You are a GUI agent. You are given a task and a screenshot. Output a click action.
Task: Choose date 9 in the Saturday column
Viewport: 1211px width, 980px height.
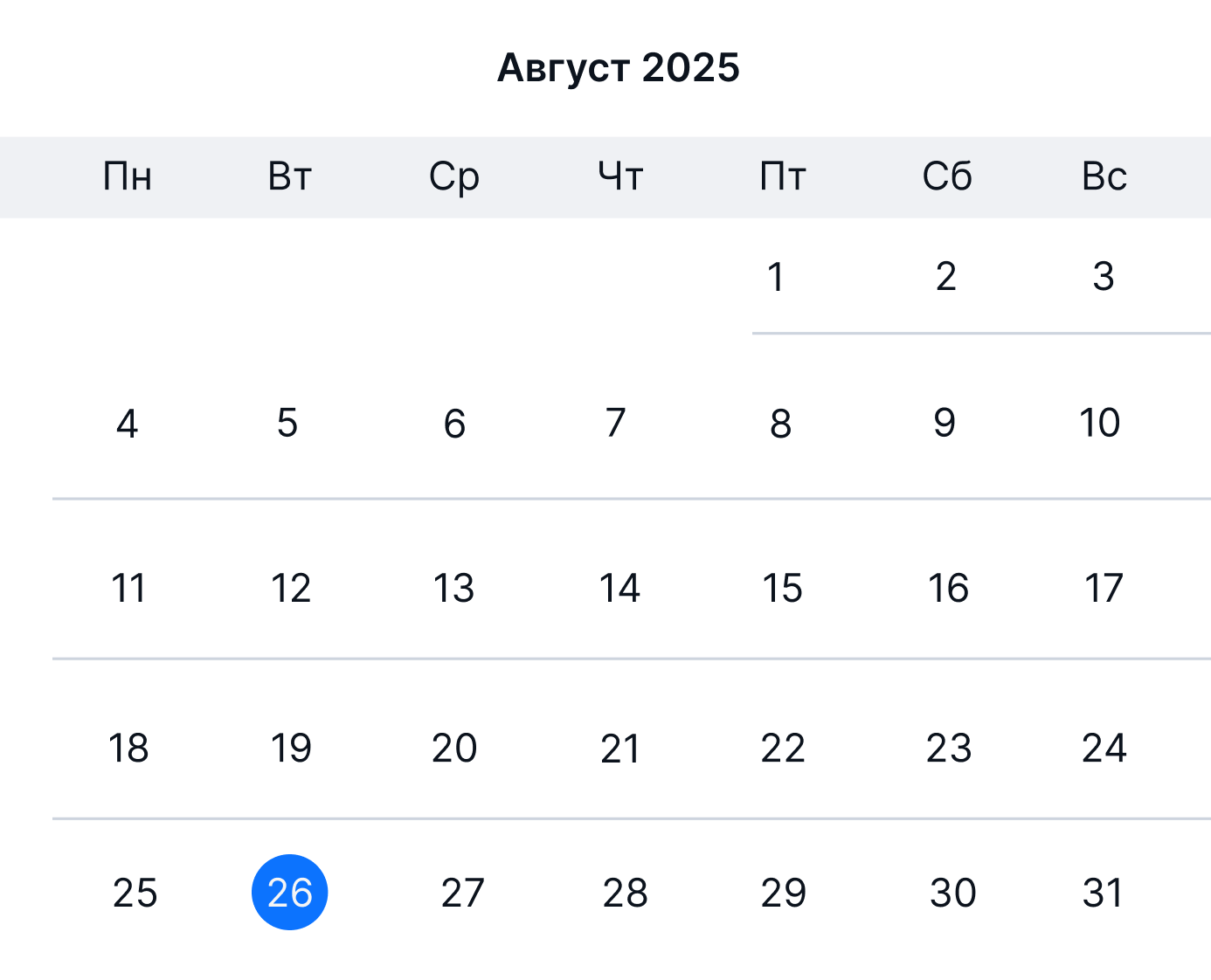point(945,423)
